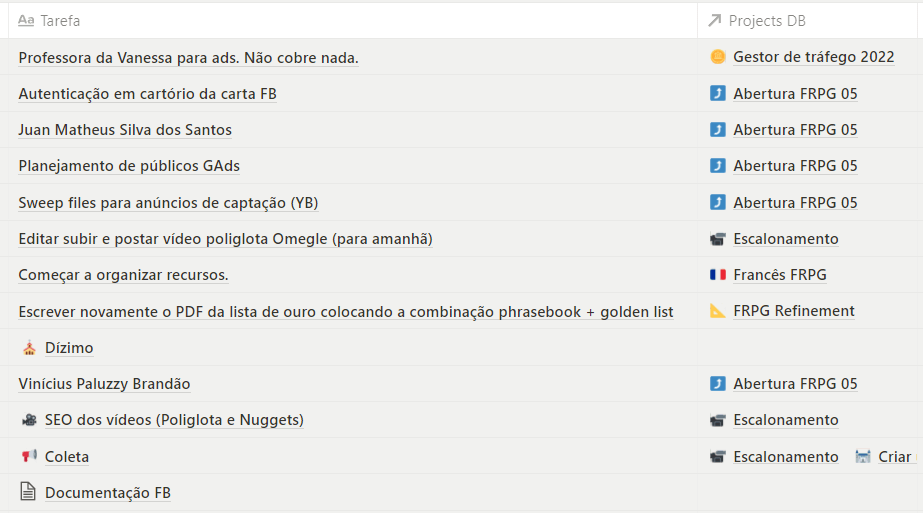Image resolution: width=923 pixels, height=513 pixels.
Task: Click the empty Projects DB cell in Dízimo row
Action: coord(810,348)
